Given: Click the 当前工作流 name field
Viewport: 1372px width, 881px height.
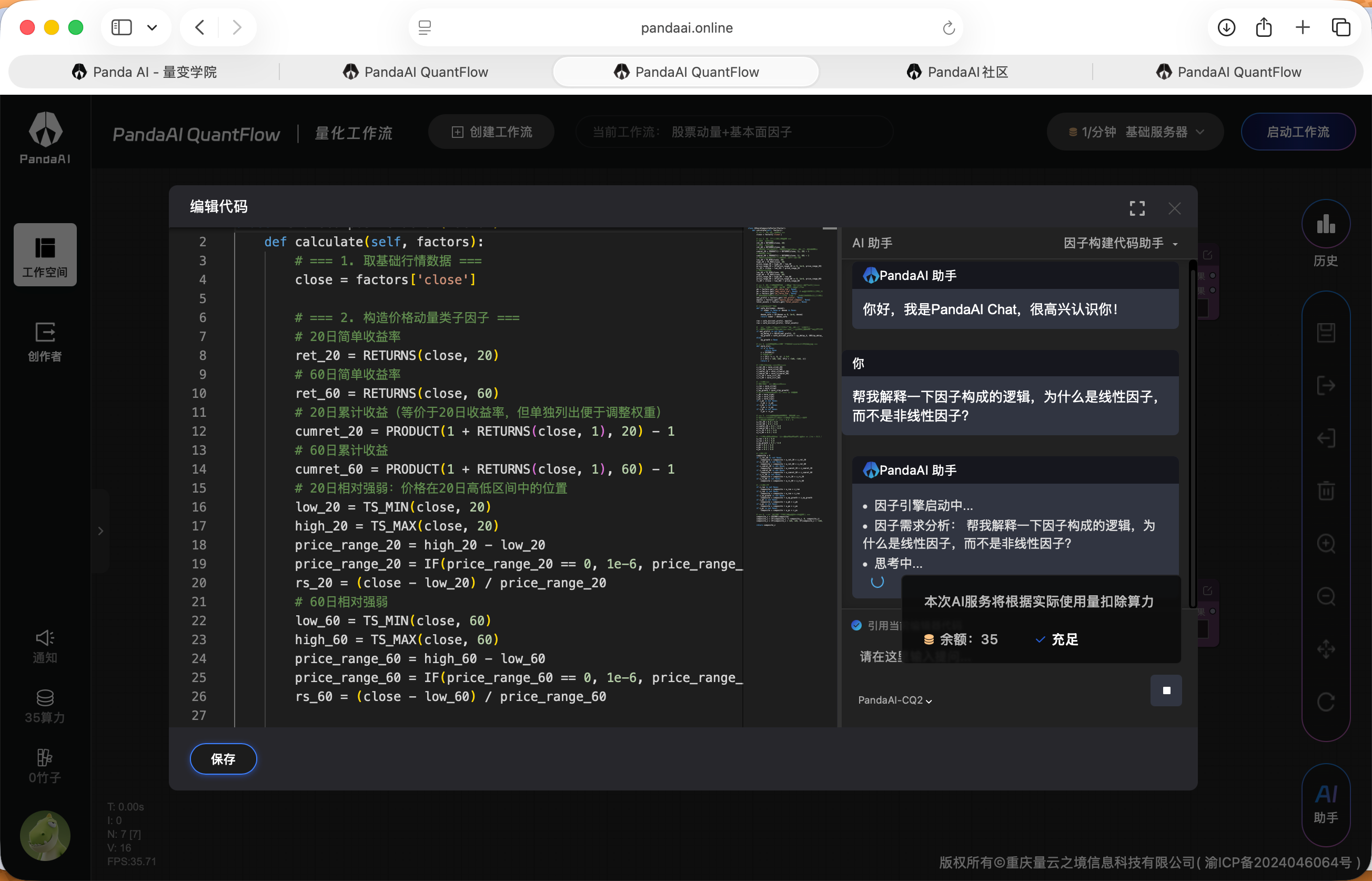Looking at the screenshot, I should coord(734,132).
